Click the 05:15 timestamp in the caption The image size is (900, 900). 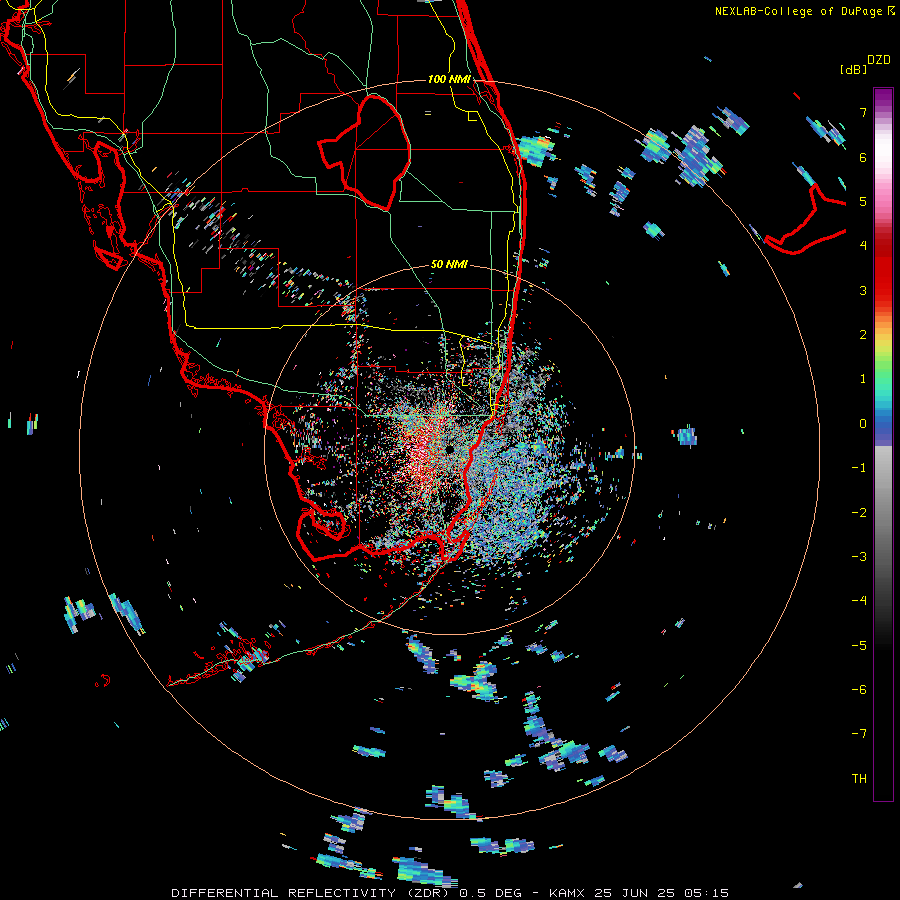click(707, 893)
